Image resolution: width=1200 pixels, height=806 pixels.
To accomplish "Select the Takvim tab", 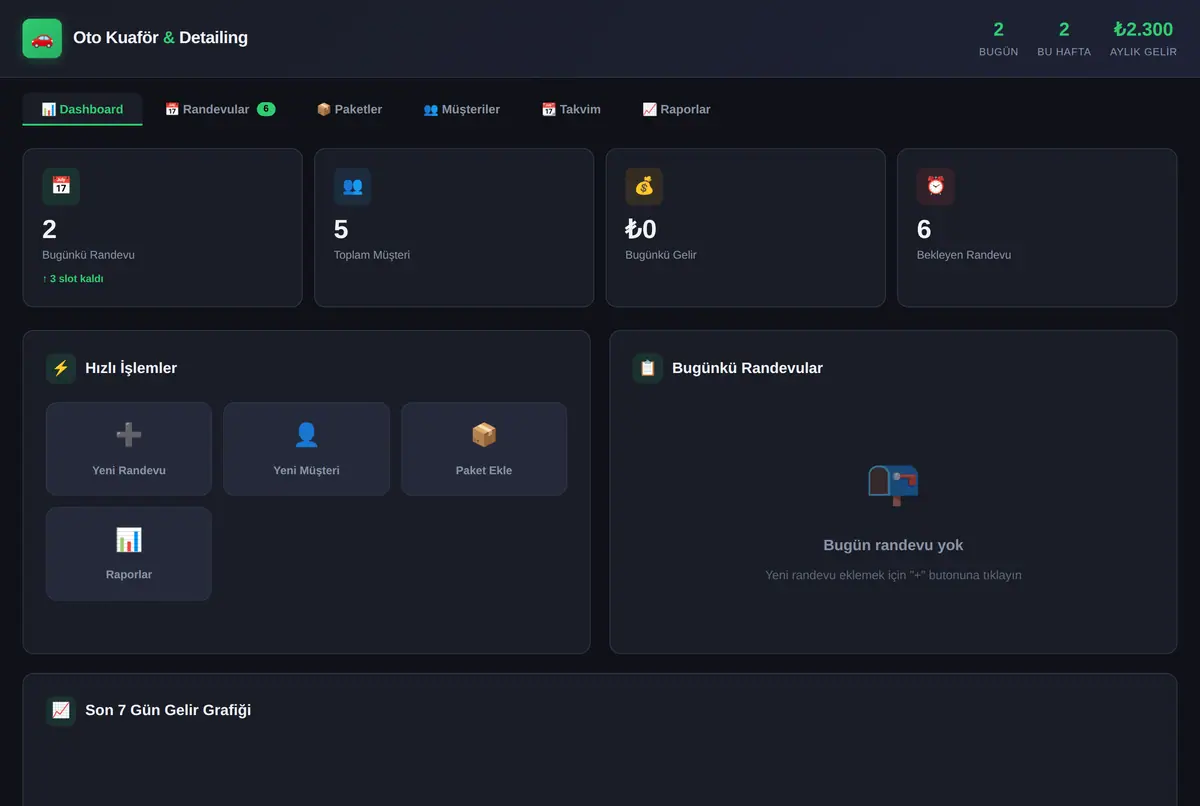I will pyautogui.click(x=571, y=109).
